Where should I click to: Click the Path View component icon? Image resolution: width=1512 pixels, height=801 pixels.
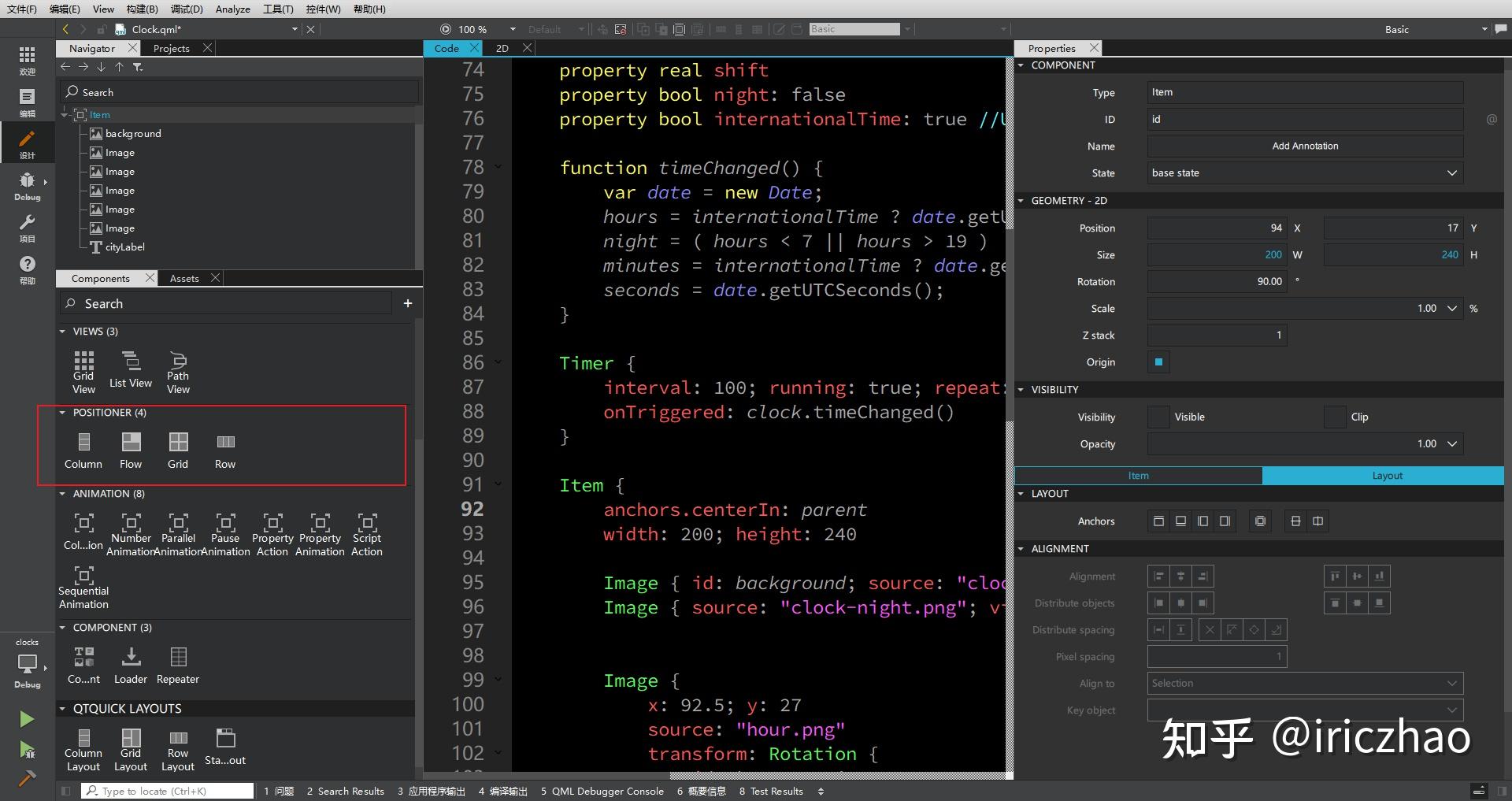pos(178,362)
